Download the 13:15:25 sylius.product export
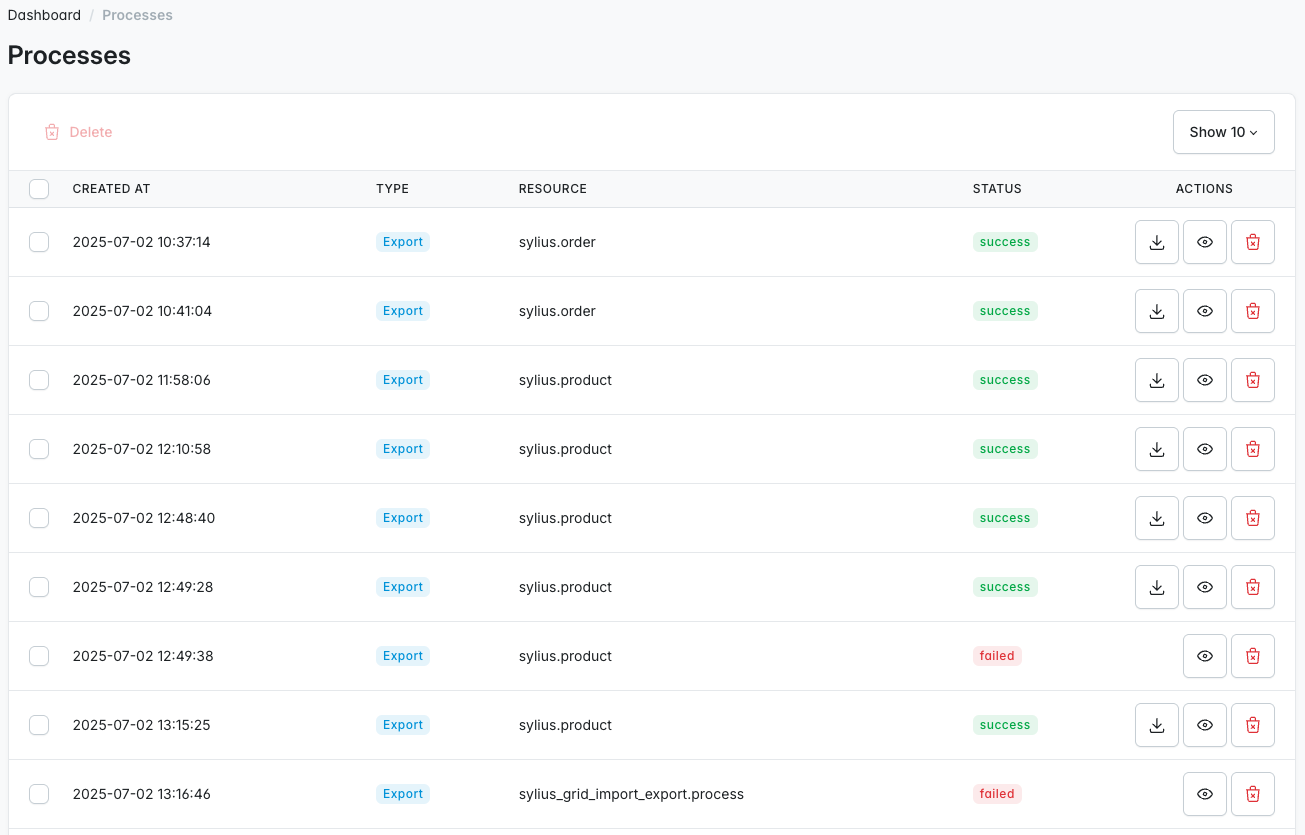 [x=1157, y=725]
